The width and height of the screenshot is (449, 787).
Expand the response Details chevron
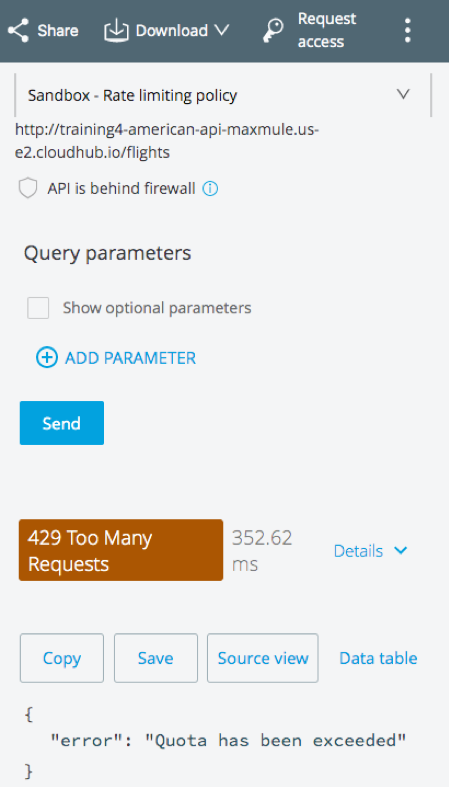400,551
